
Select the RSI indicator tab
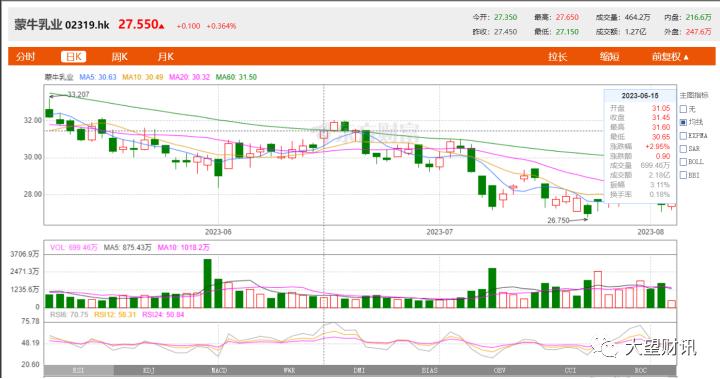point(79,370)
